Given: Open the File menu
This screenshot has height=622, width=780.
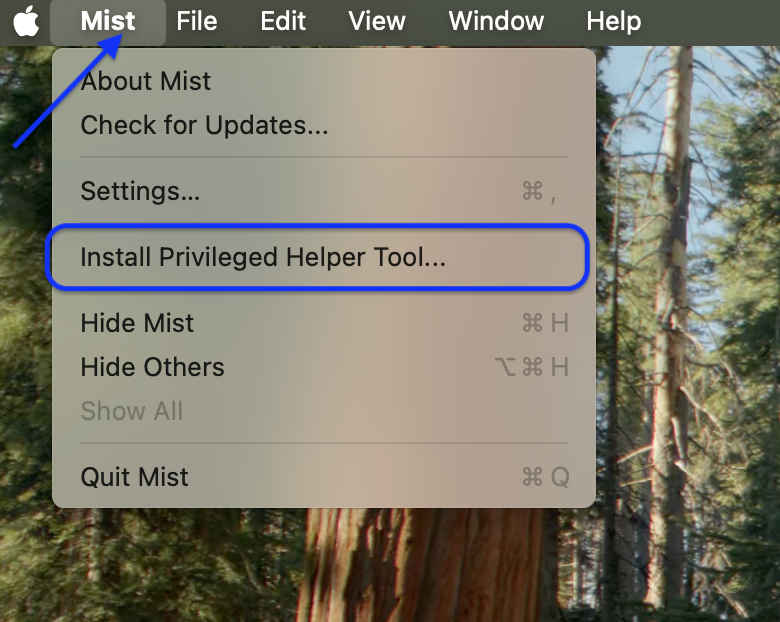Looking at the screenshot, I should tap(196, 21).
